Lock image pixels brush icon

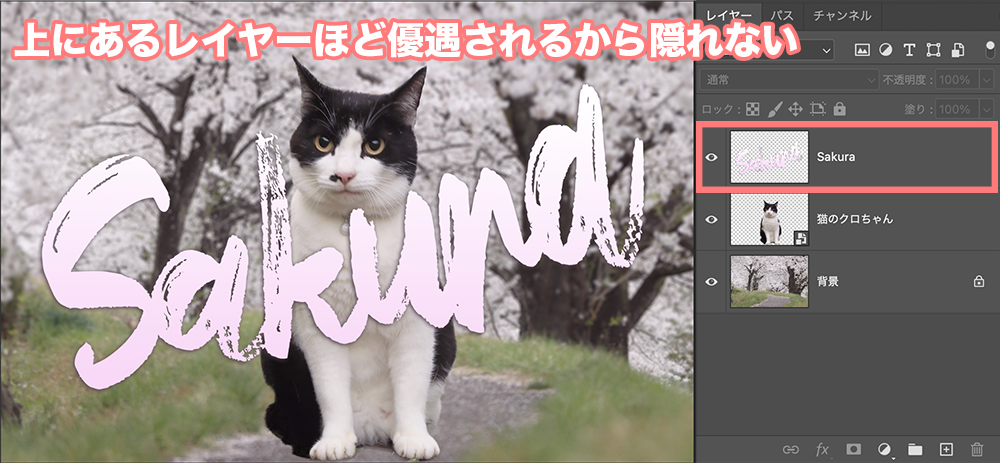click(774, 109)
